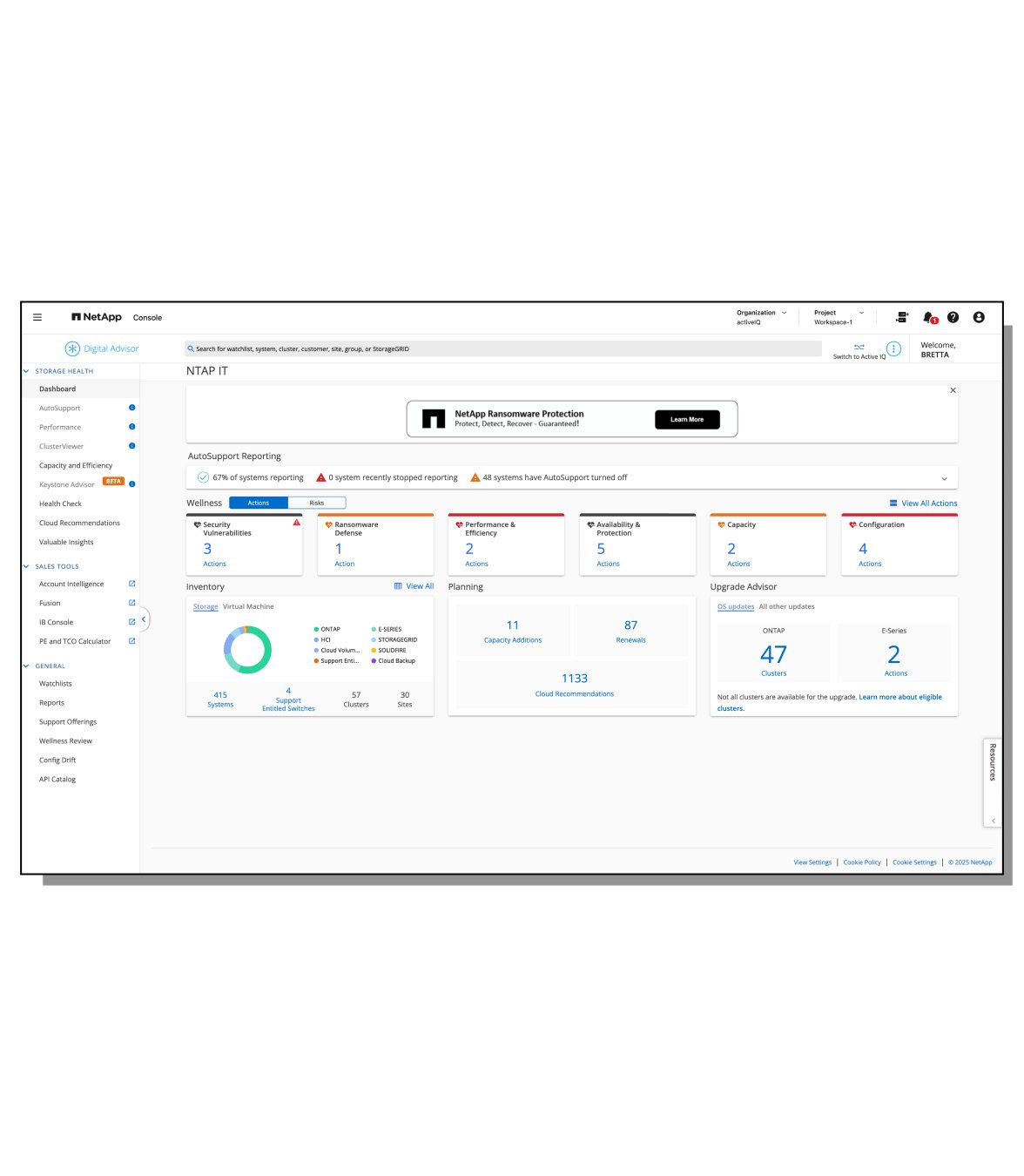The height and width of the screenshot is (1176, 1024).
Task: Click the orange triangle for AutoSupport turned off
Action: tap(475, 477)
